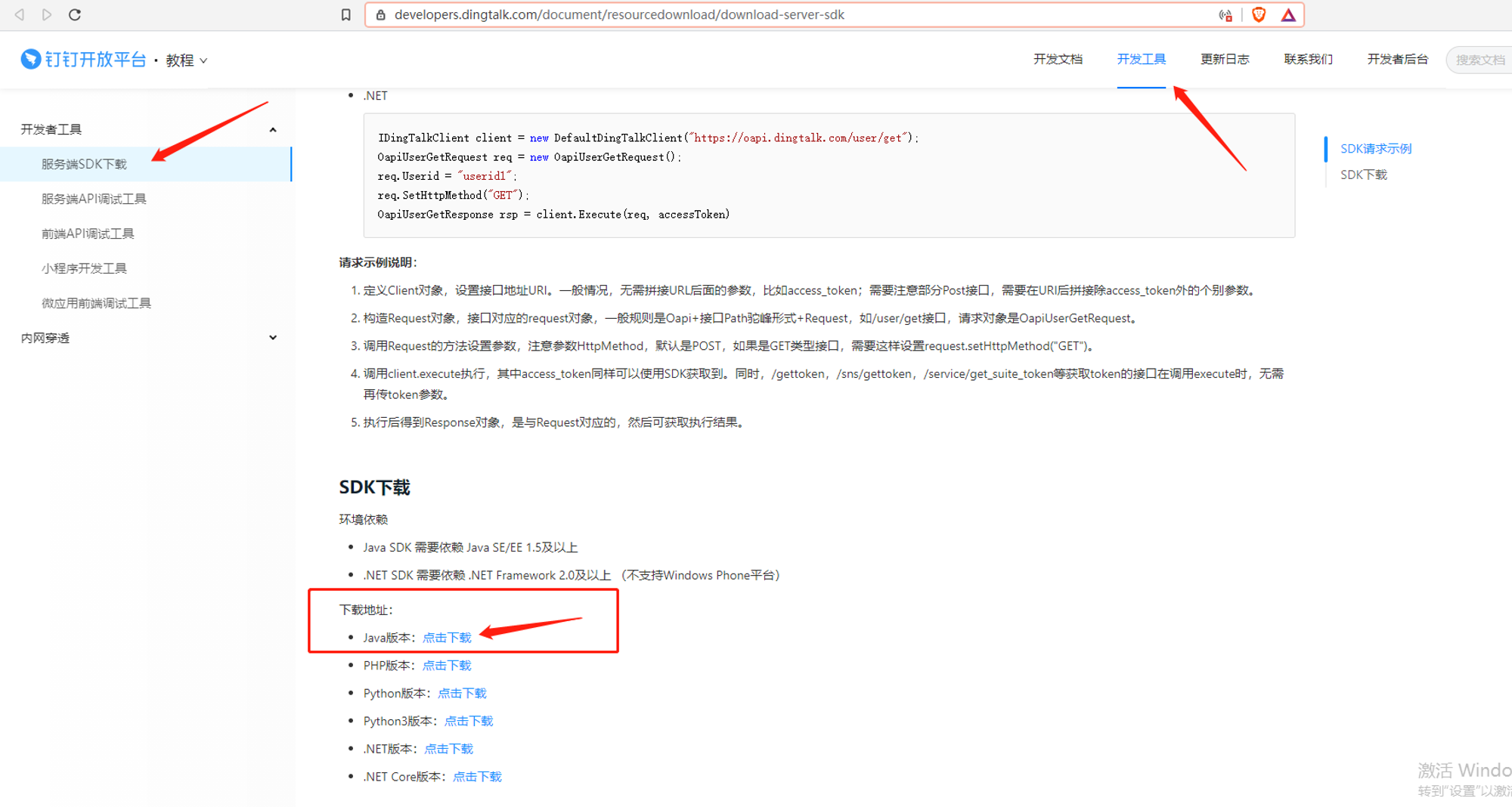Click step 5 执行后得到Response对象 text

coord(555,422)
